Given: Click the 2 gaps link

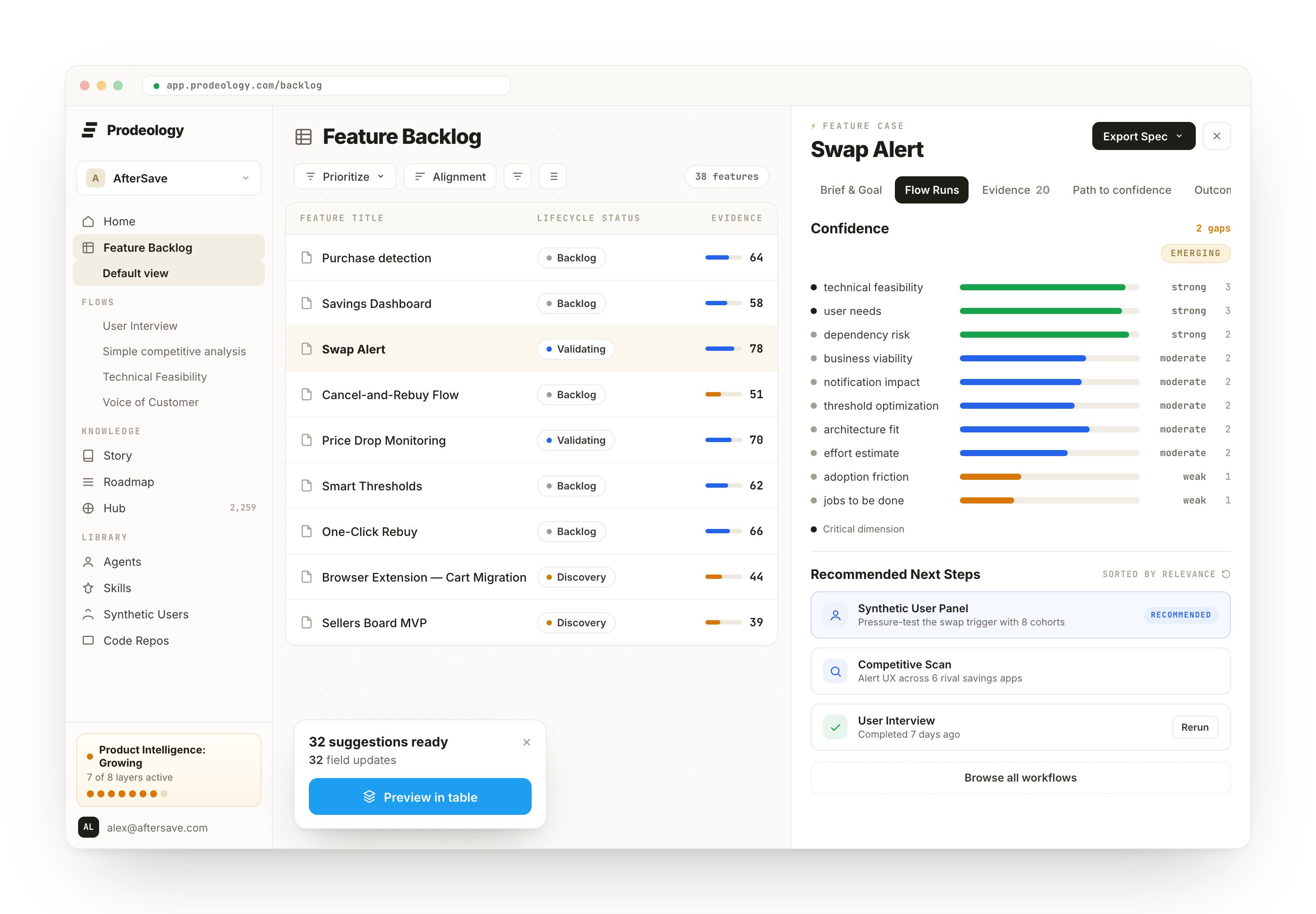Looking at the screenshot, I should (1213, 228).
